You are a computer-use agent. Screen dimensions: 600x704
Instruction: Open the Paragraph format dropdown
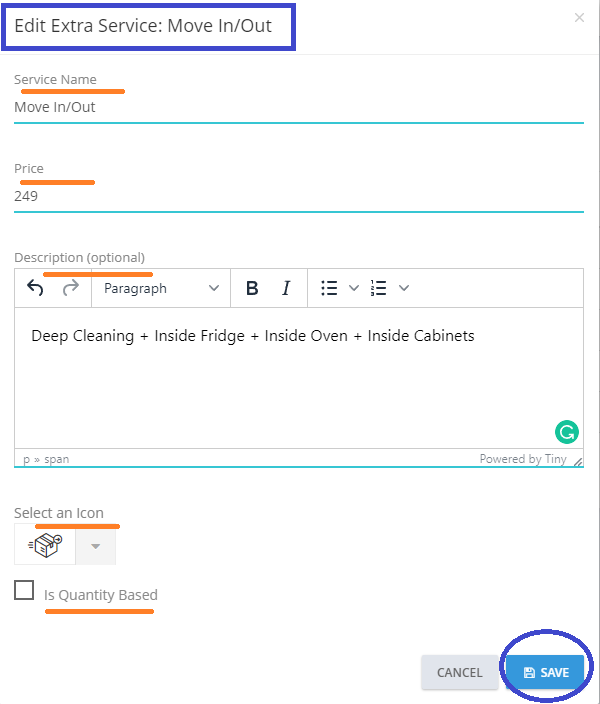point(160,288)
